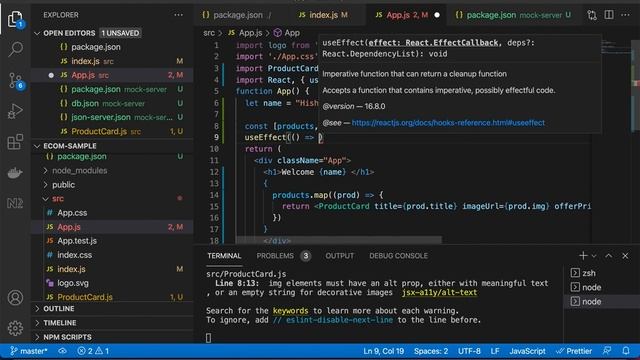Switch to the package.json mock-server tab
The width and height of the screenshot is (640, 360).
pyautogui.click(x=513, y=15)
